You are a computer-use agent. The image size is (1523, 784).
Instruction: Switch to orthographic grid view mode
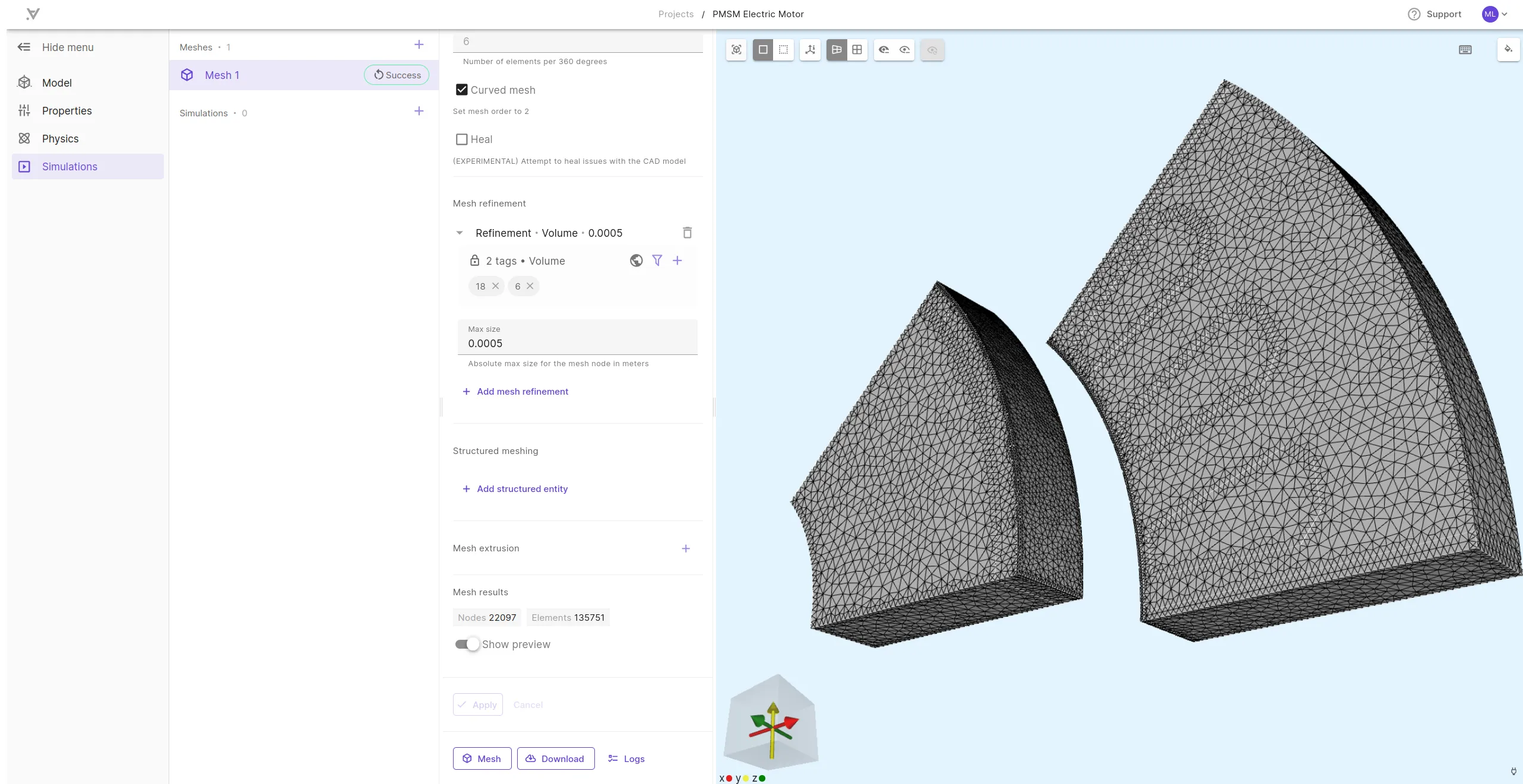(857, 50)
